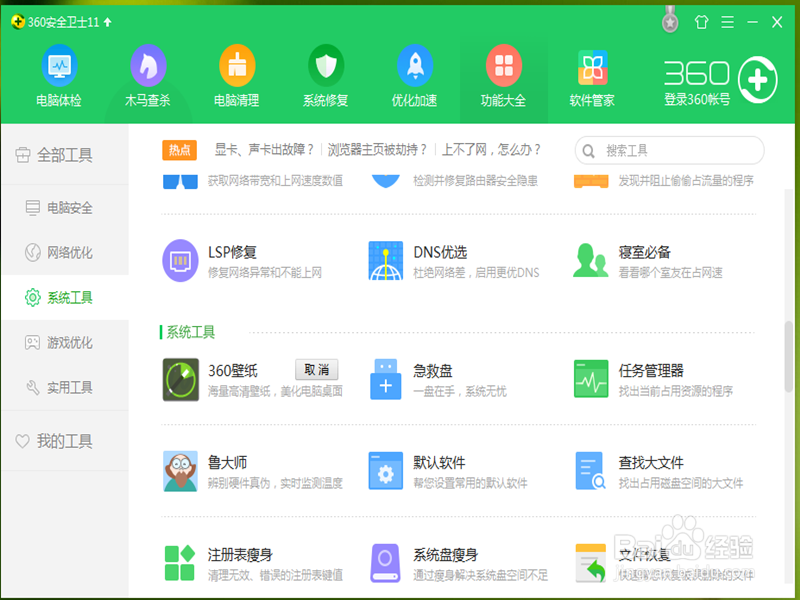Screen dimensions: 800x600
Task: Click 急救盘 tool title text
Action: 433,370
